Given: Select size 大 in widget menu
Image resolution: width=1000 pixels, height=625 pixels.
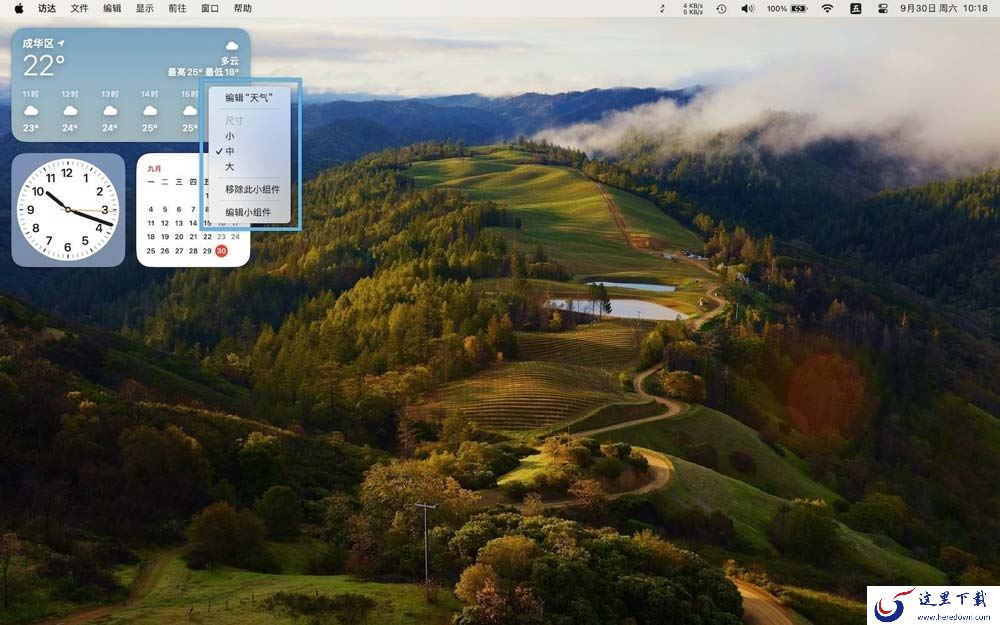Looking at the screenshot, I should click(230, 166).
